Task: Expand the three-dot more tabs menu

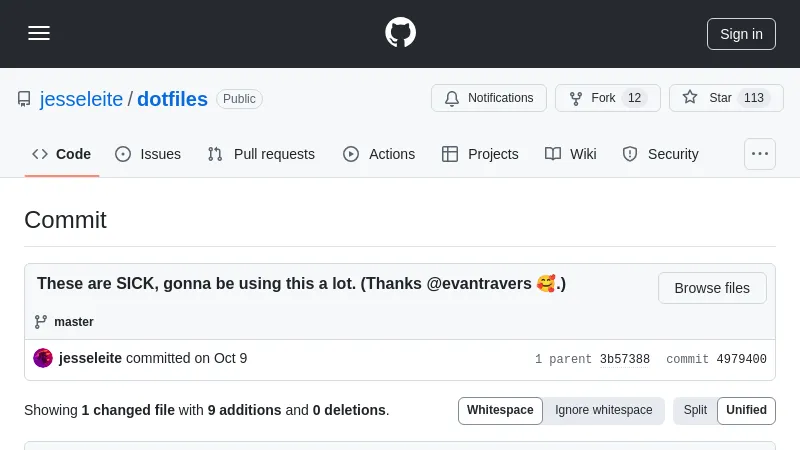Action: click(760, 154)
